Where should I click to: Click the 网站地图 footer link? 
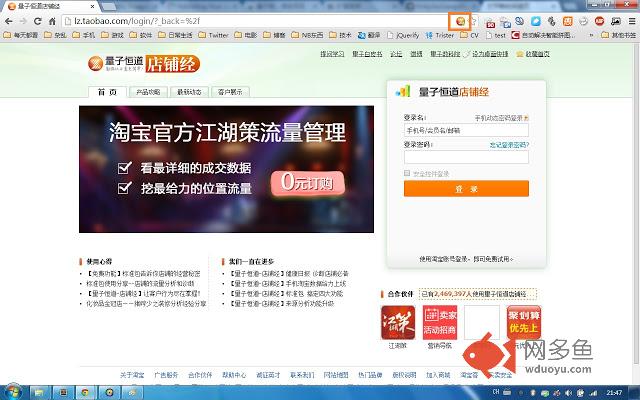coord(336,375)
